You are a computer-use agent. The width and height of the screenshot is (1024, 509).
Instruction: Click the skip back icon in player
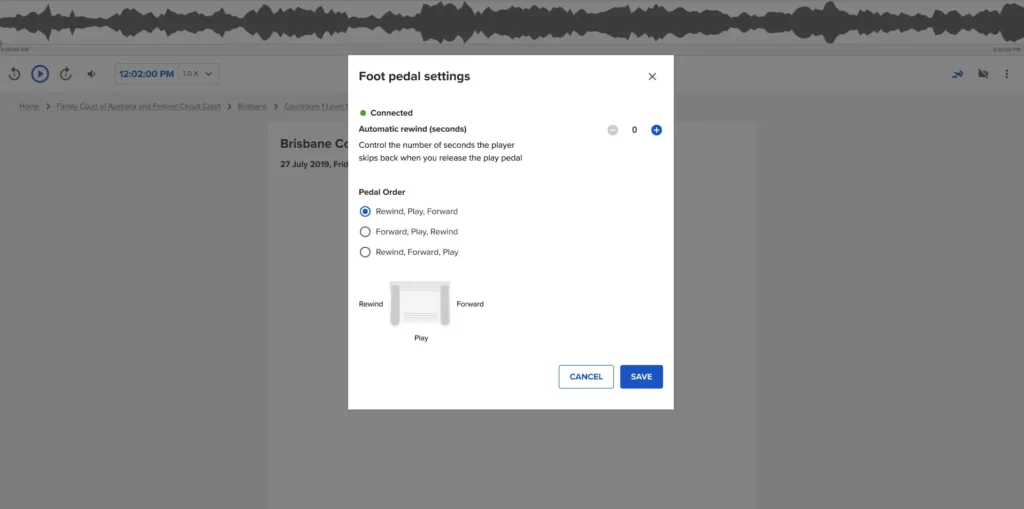point(14,74)
